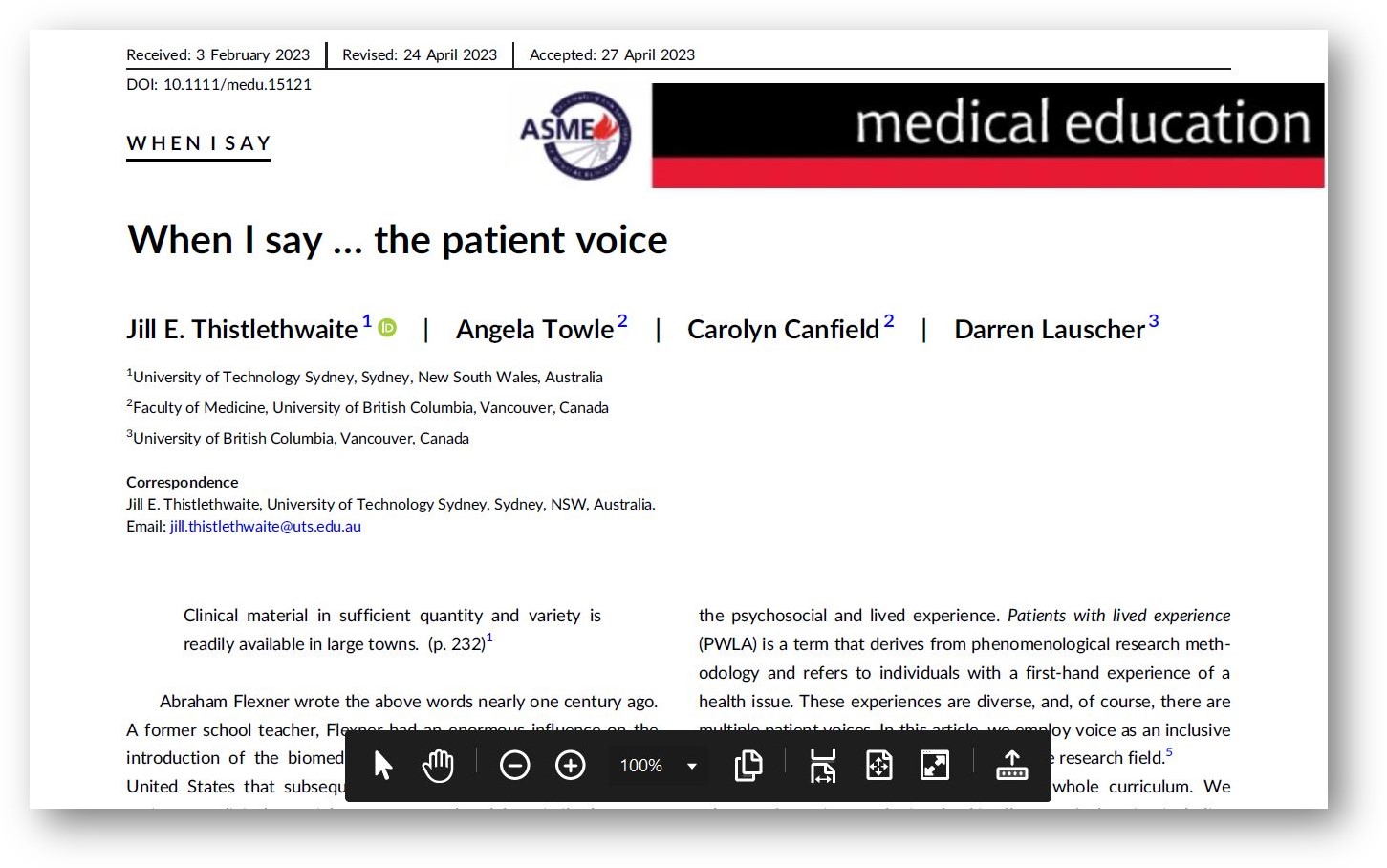This screenshot has width=1387, height=868.
Task: Click affiliation superscript after Carolyn Canfield
Action: point(889,321)
